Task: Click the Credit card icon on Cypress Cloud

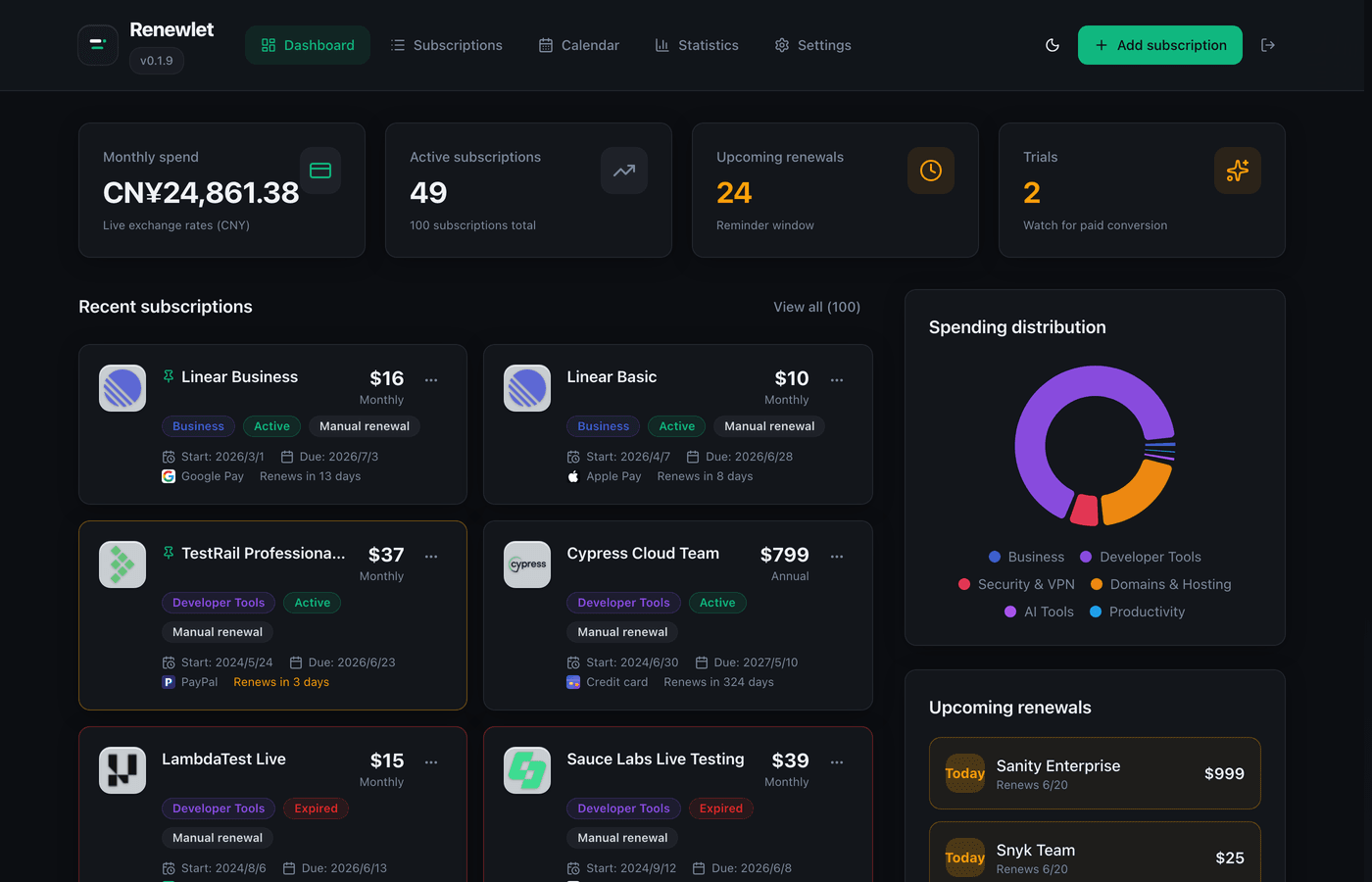Action: point(573,682)
